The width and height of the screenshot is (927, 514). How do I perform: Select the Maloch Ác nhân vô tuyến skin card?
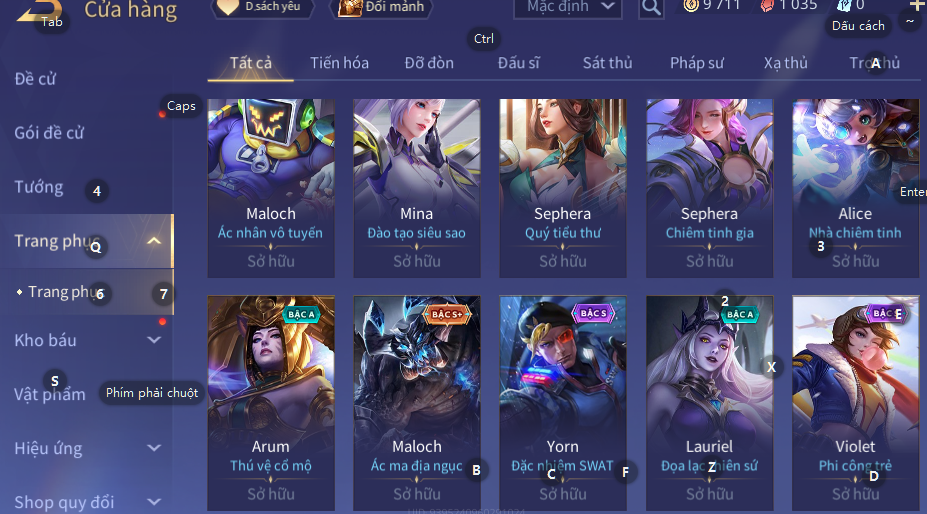pos(271,188)
